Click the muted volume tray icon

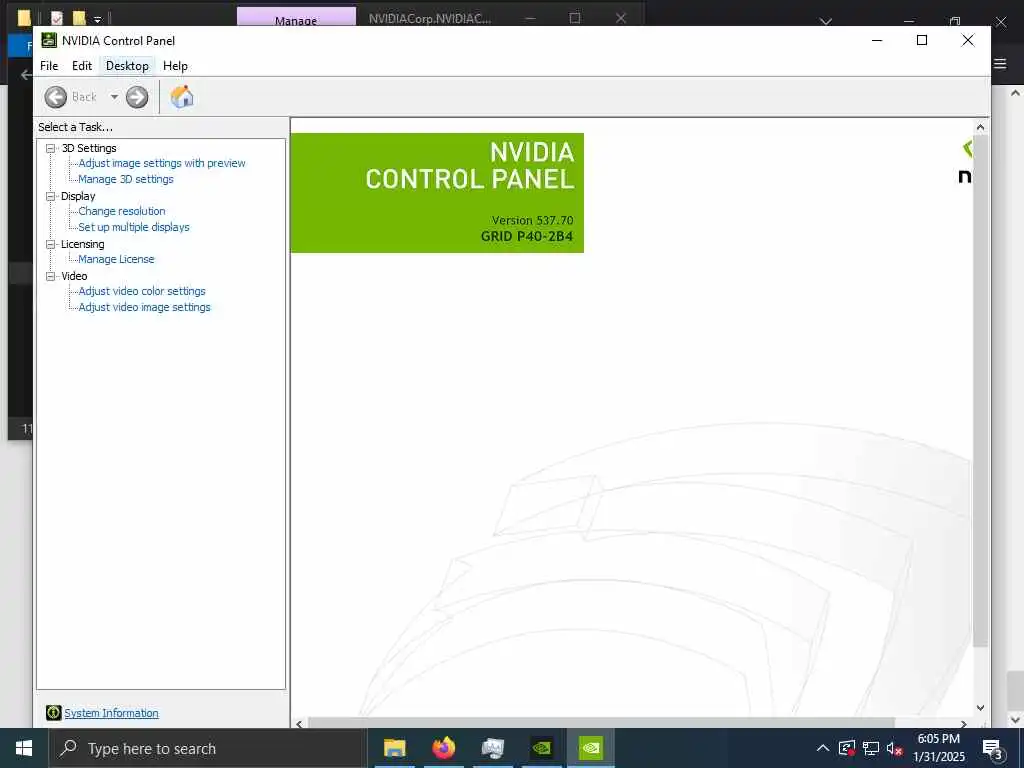point(894,748)
